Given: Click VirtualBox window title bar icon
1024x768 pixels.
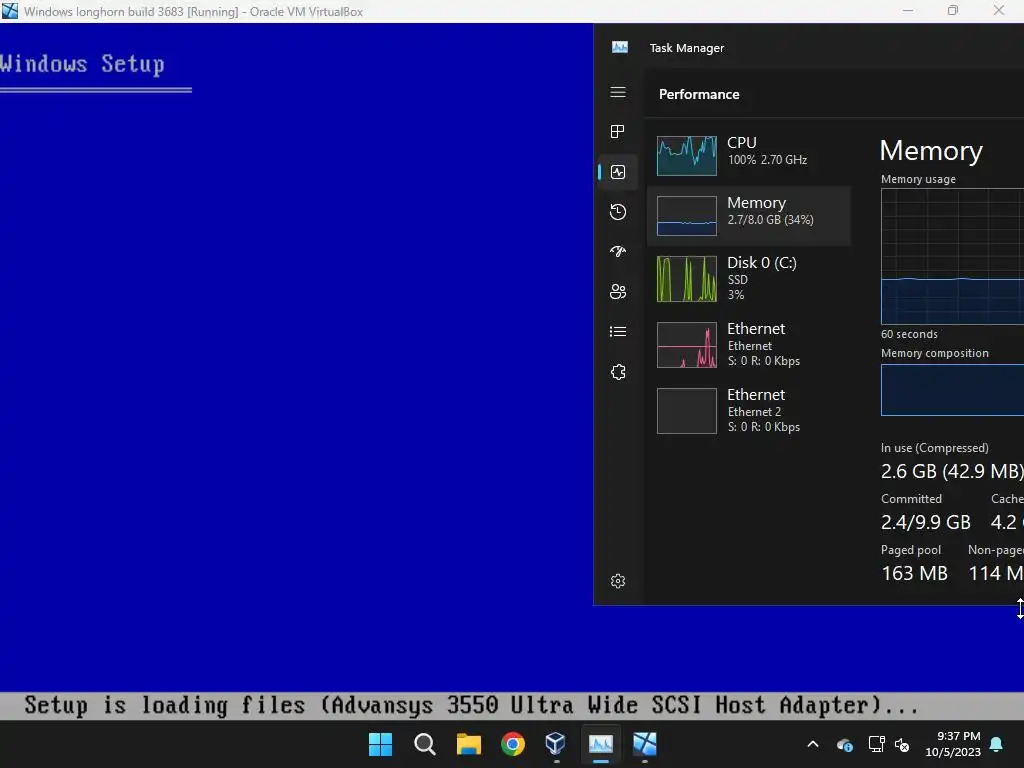Looking at the screenshot, I should point(10,11).
